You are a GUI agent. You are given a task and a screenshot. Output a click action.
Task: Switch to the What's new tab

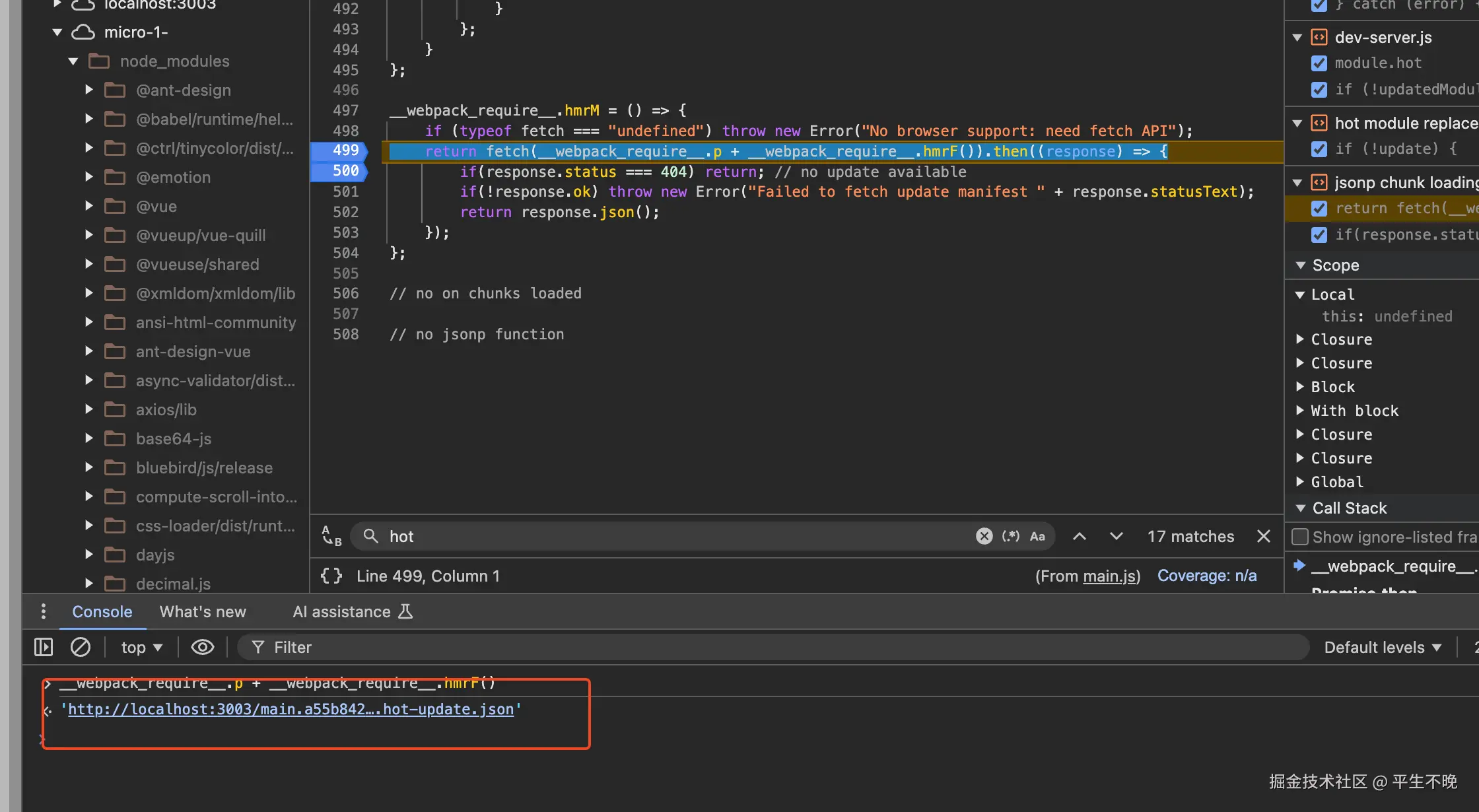coord(203,612)
